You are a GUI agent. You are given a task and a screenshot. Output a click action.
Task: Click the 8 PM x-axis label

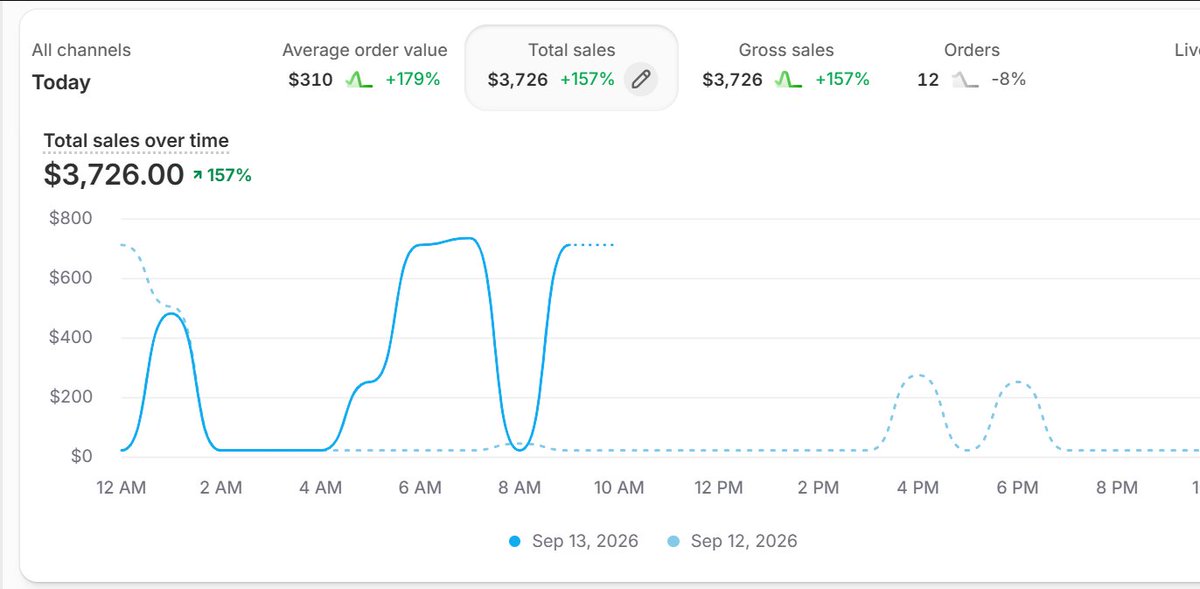(1117, 488)
